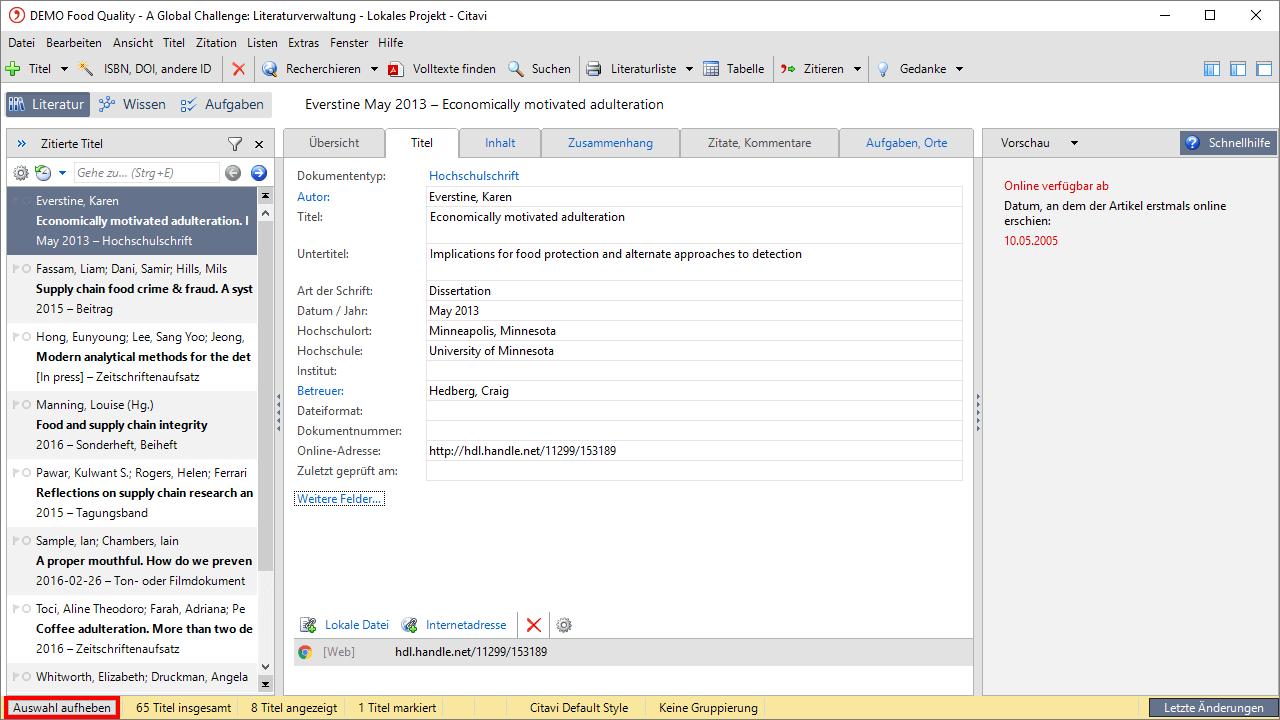Toggle the read-status circle for Manning entry
The height and width of the screenshot is (720, 1280).
pos(26,405)
